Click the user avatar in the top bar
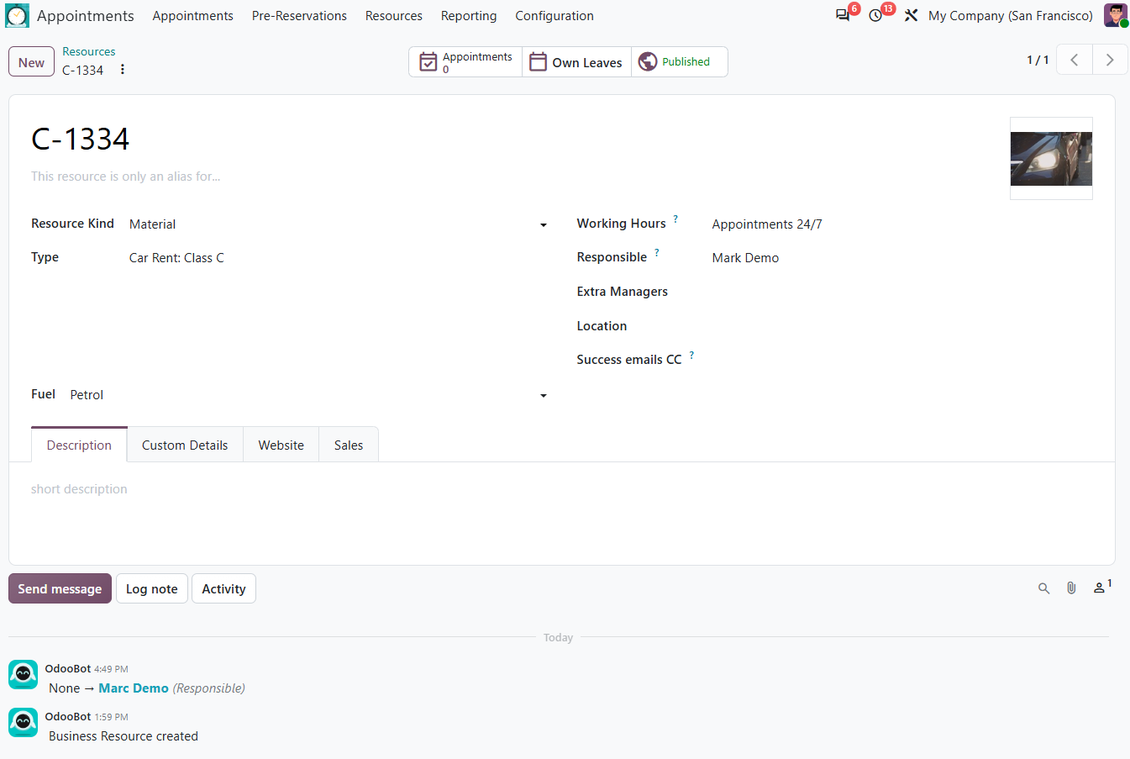The width and height of the screenshot is (1130, 759). [1115, 15]
